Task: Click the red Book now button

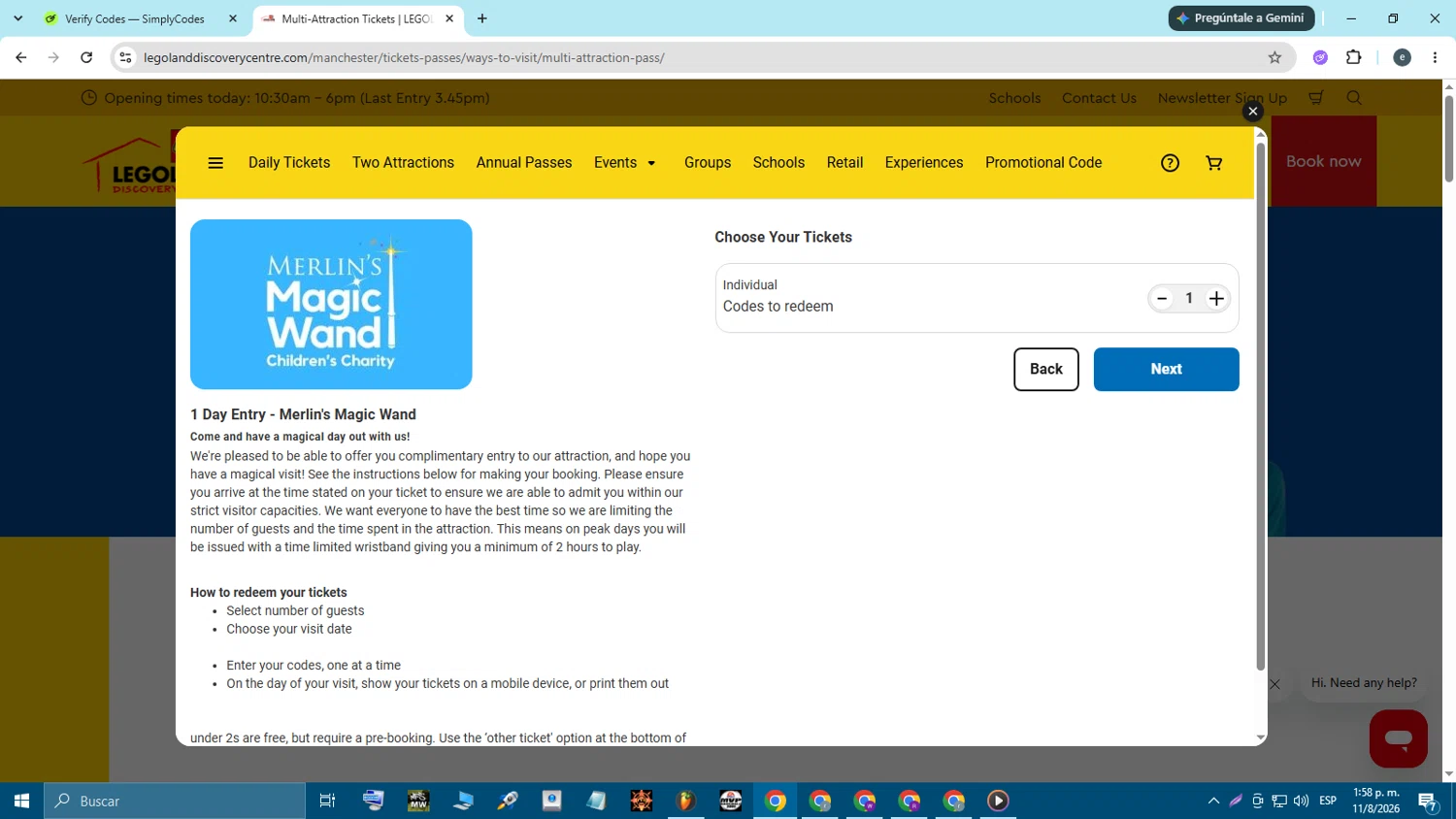Action: click(x=1324, y=161)
